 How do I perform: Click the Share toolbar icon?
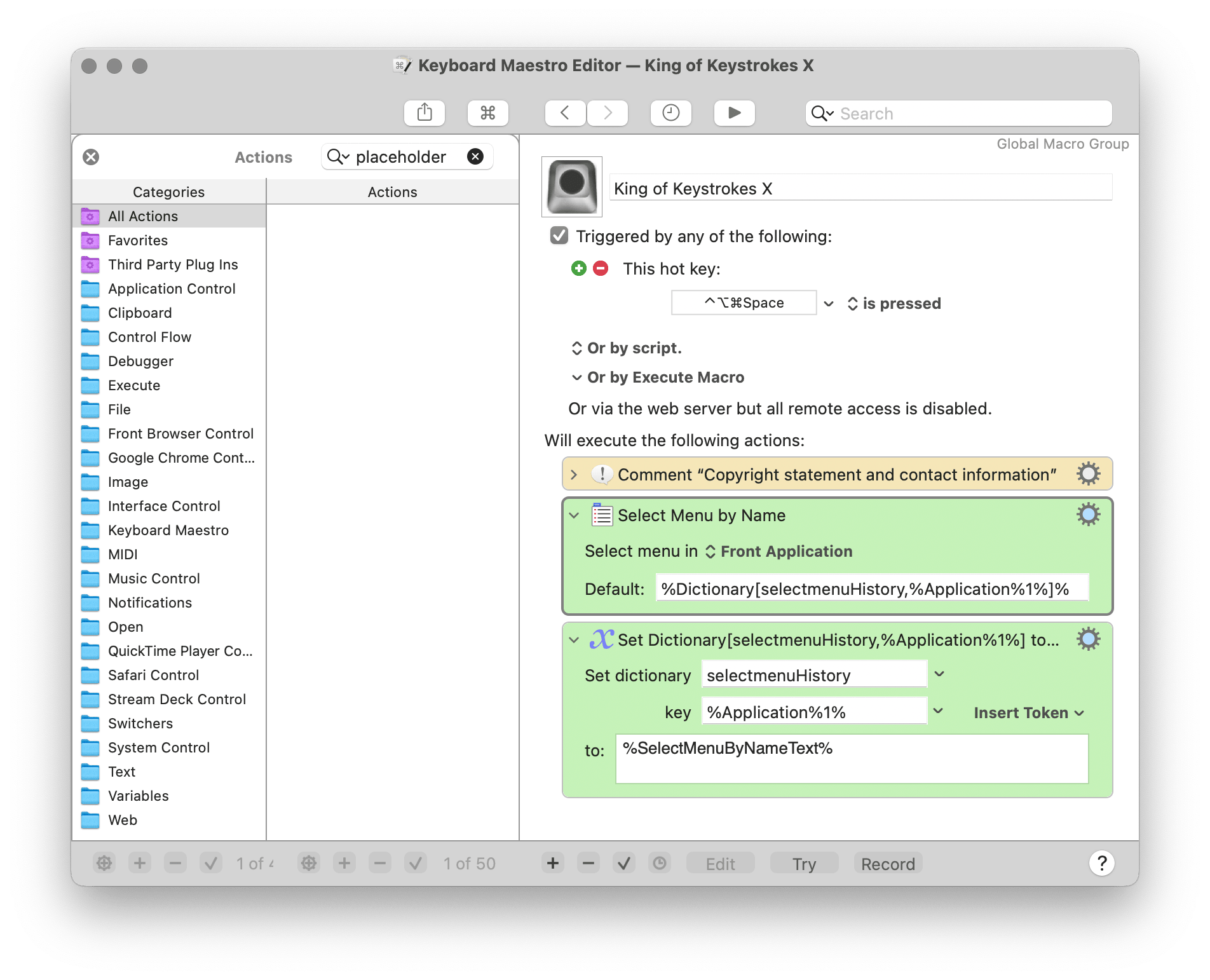click(x=425, y=113)
